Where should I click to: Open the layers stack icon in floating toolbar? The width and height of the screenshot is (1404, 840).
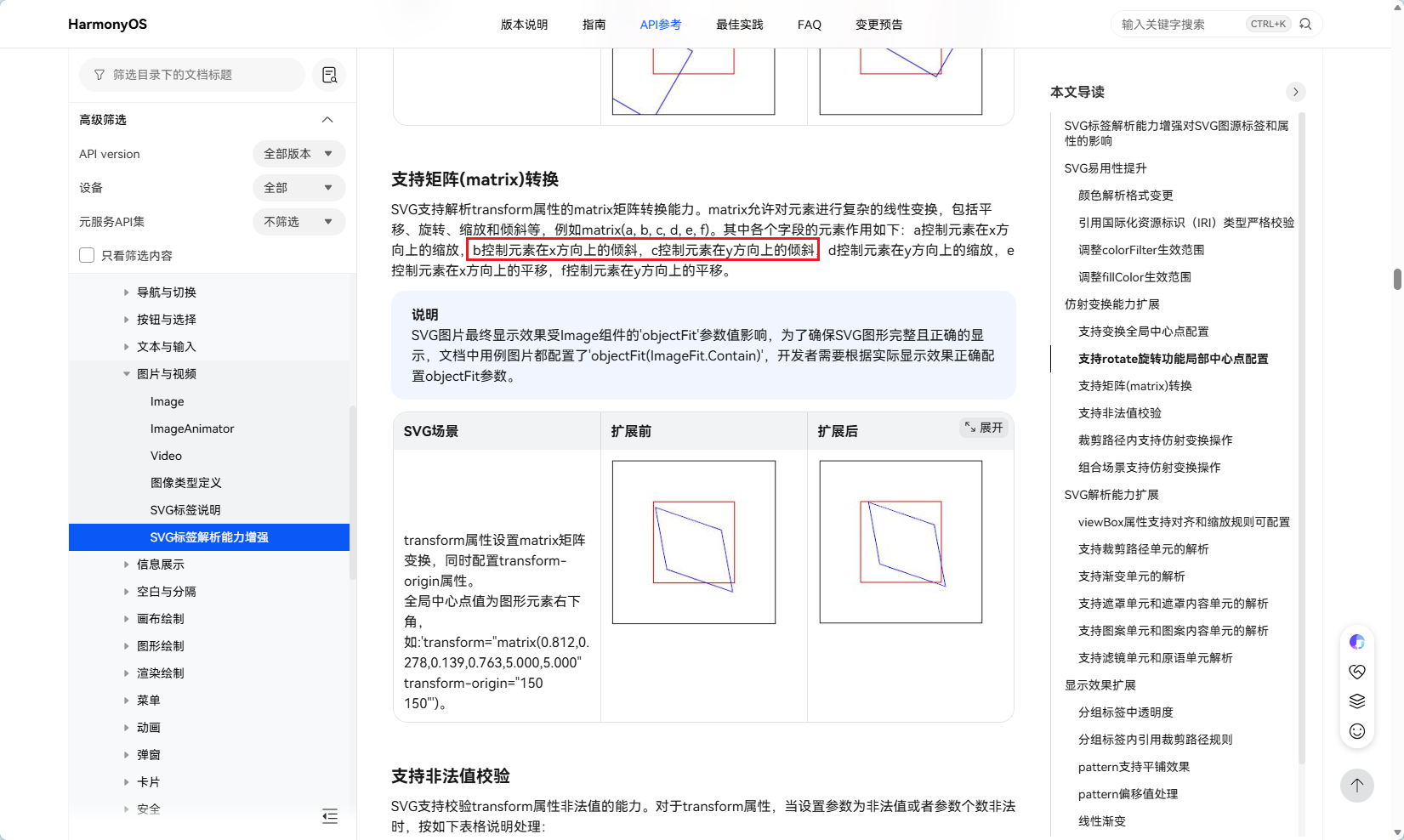[1357, 701]
